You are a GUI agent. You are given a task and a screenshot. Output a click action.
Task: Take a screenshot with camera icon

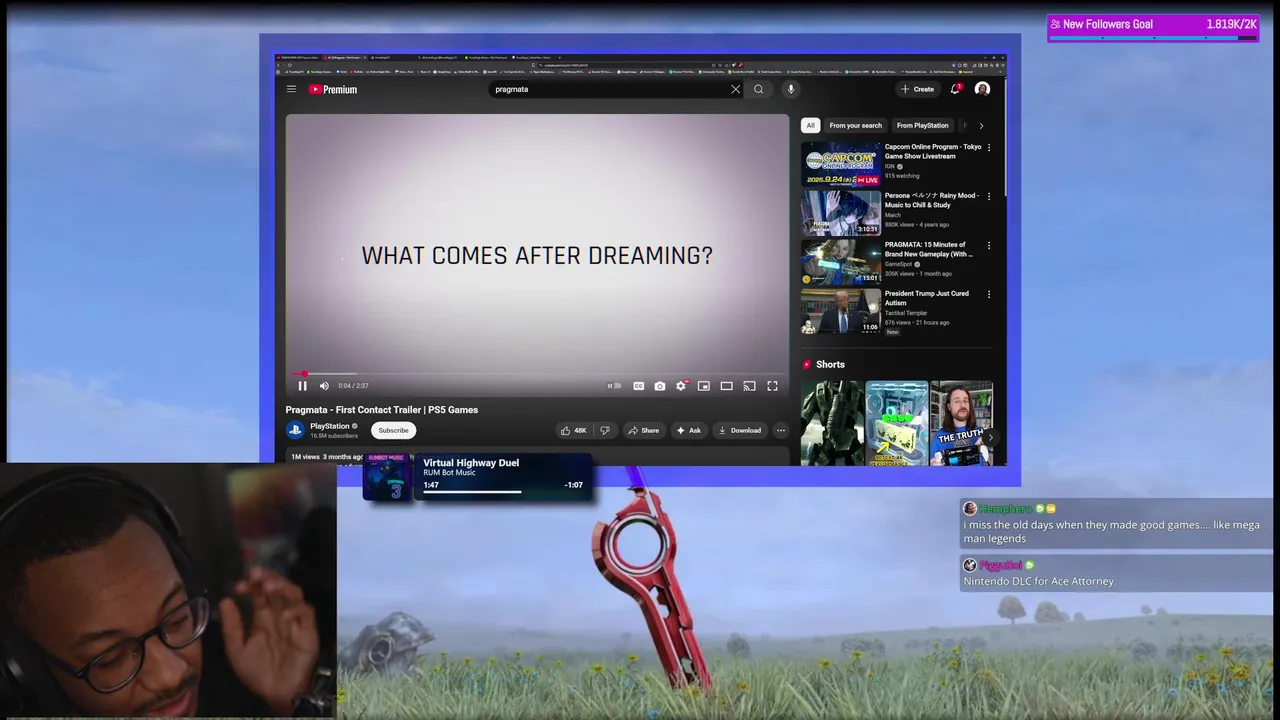point(660,386)
